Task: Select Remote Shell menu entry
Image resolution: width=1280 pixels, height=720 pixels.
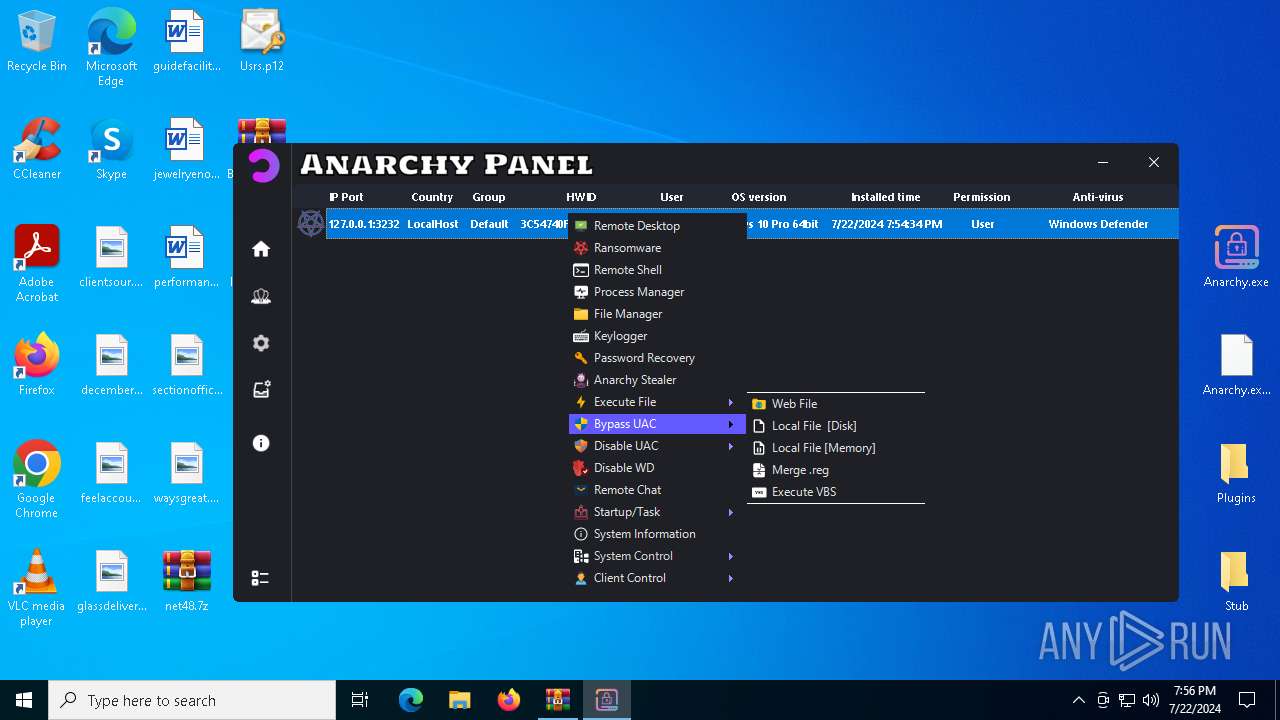Action: point(657,270)
